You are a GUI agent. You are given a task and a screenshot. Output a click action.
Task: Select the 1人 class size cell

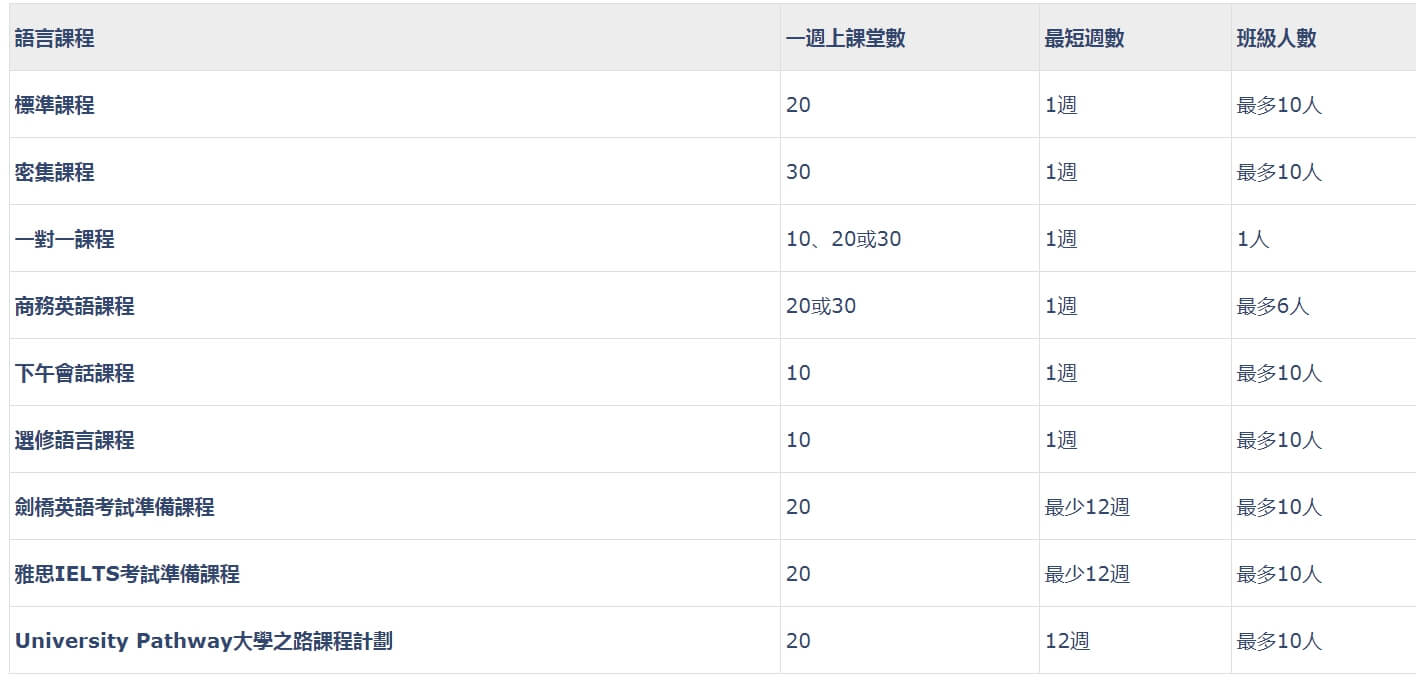(x=1253, y=239)
